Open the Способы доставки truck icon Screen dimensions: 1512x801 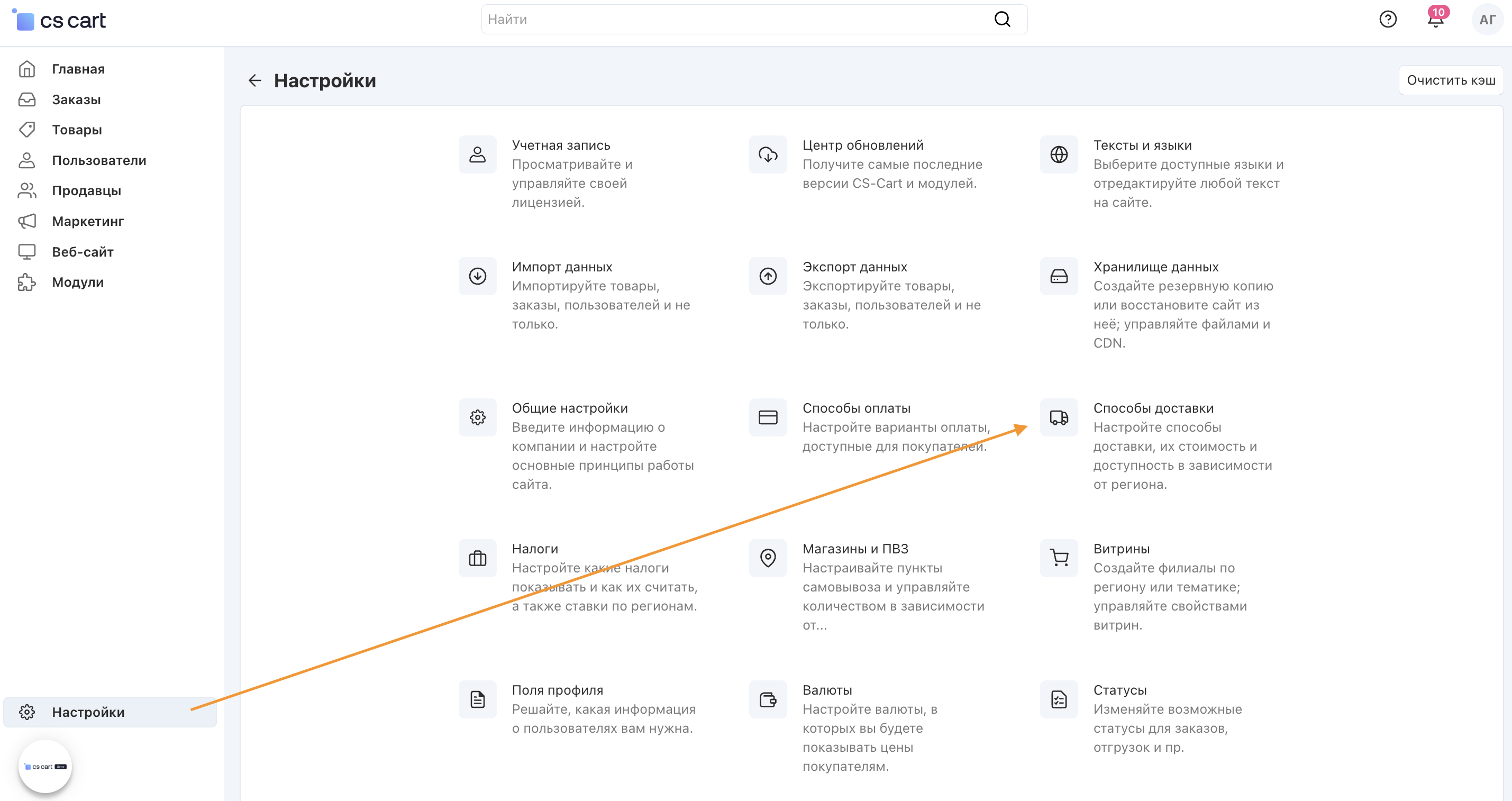(1058, 417)
